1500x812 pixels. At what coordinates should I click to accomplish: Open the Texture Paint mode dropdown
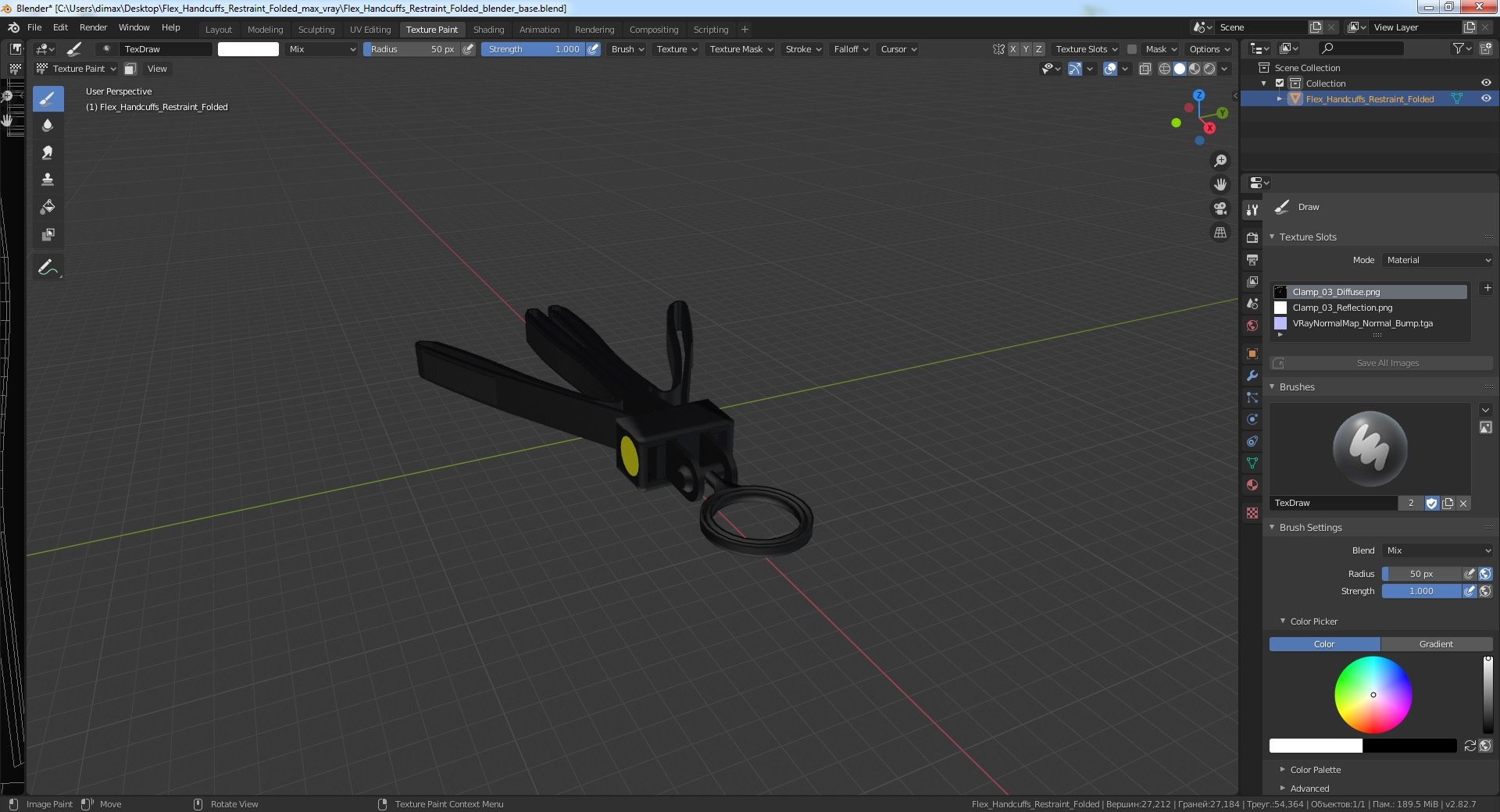[x=77, y=69]
